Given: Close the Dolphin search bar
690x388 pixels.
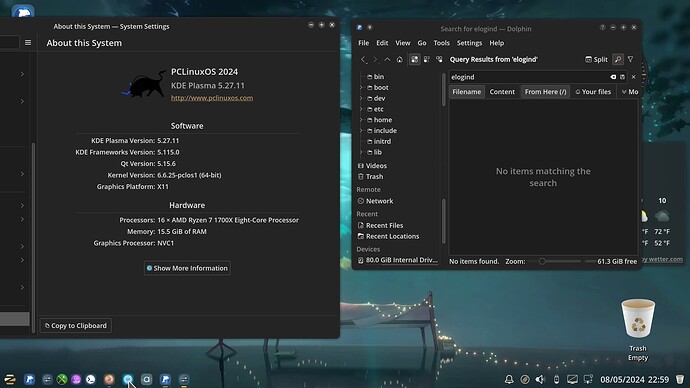Looking at the screenshot, I should (x=634, y=77).
